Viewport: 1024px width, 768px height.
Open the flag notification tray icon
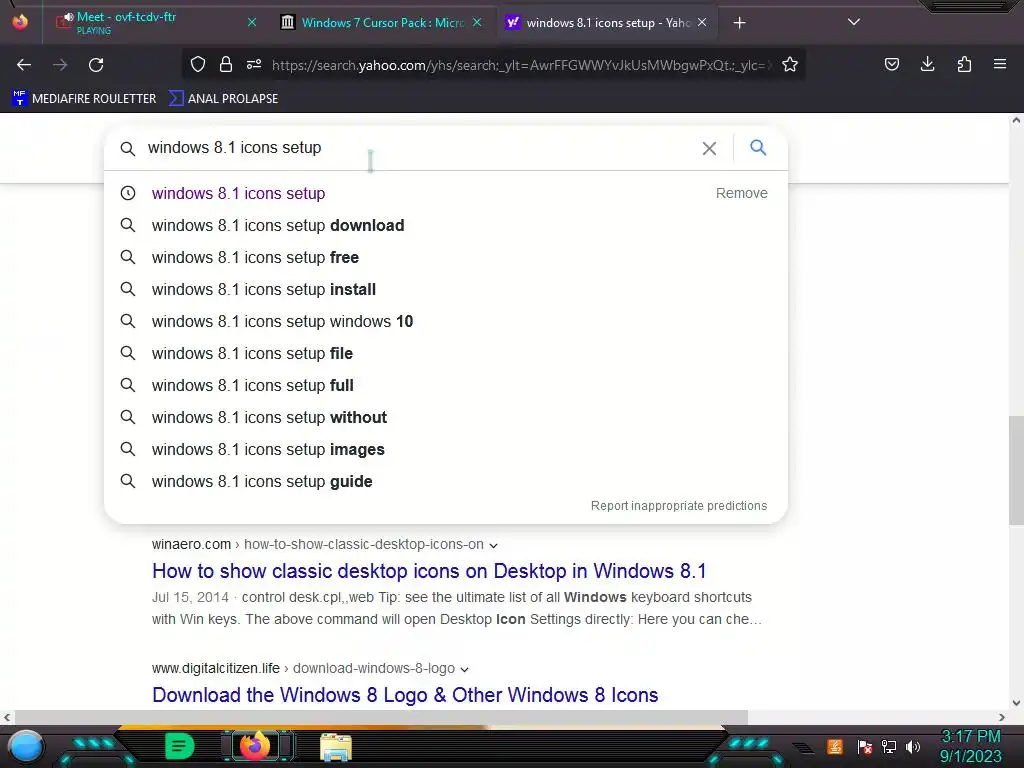click(x=865, y=746)
